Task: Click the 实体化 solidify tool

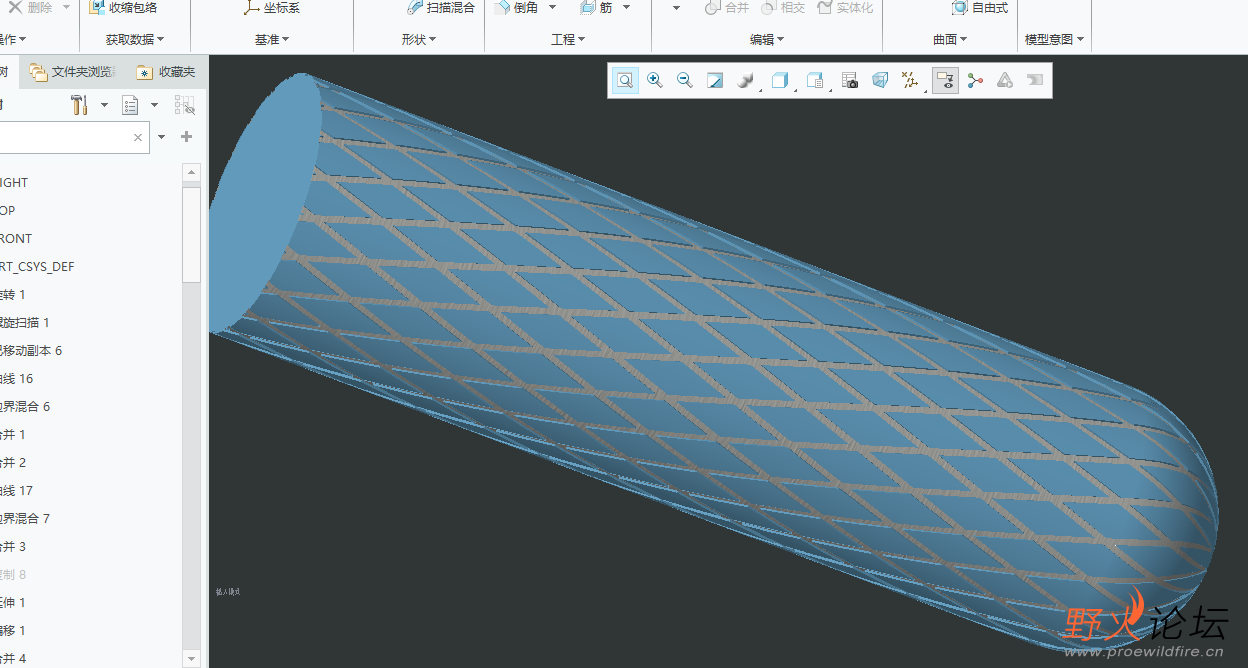Action: 845,8
